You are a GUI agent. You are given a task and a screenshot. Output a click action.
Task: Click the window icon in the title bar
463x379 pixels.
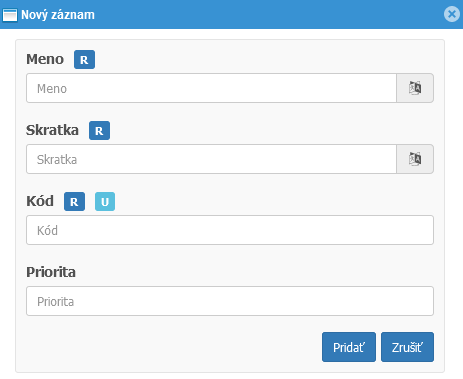(x=10, y=15)
